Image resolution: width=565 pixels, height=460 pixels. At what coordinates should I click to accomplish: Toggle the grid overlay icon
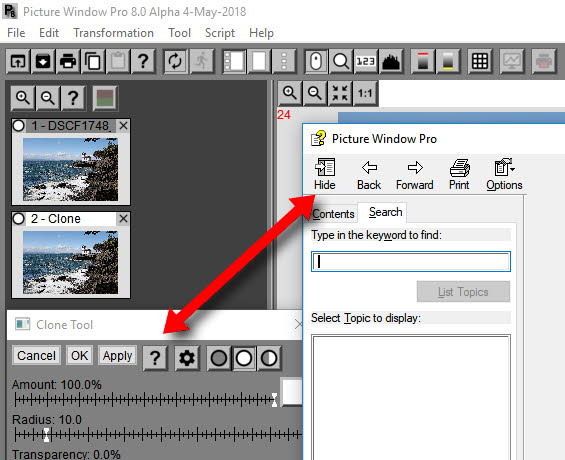(480, 61)
